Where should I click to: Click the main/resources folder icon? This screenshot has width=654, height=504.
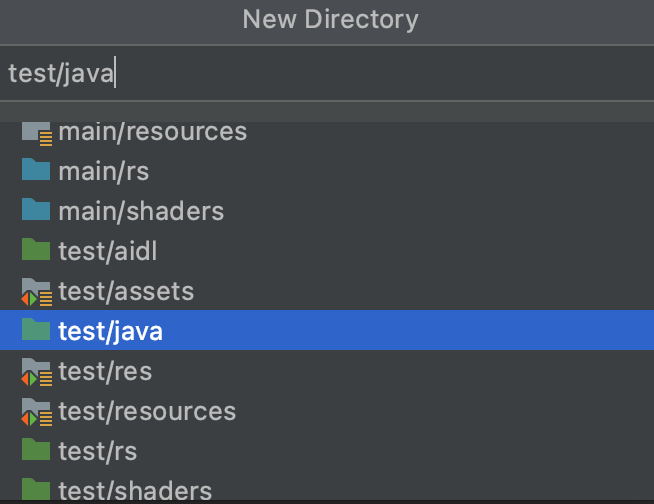(x=36, y=132)
